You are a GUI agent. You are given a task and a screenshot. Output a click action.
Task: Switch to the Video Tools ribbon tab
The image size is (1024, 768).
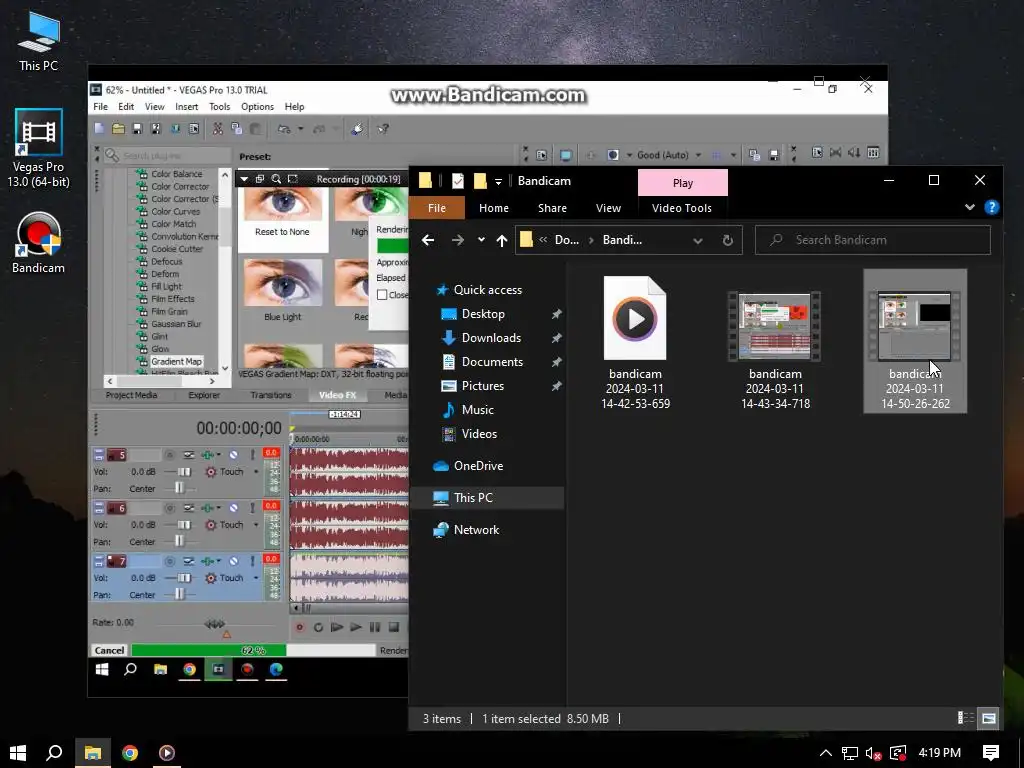pos(682,208)
